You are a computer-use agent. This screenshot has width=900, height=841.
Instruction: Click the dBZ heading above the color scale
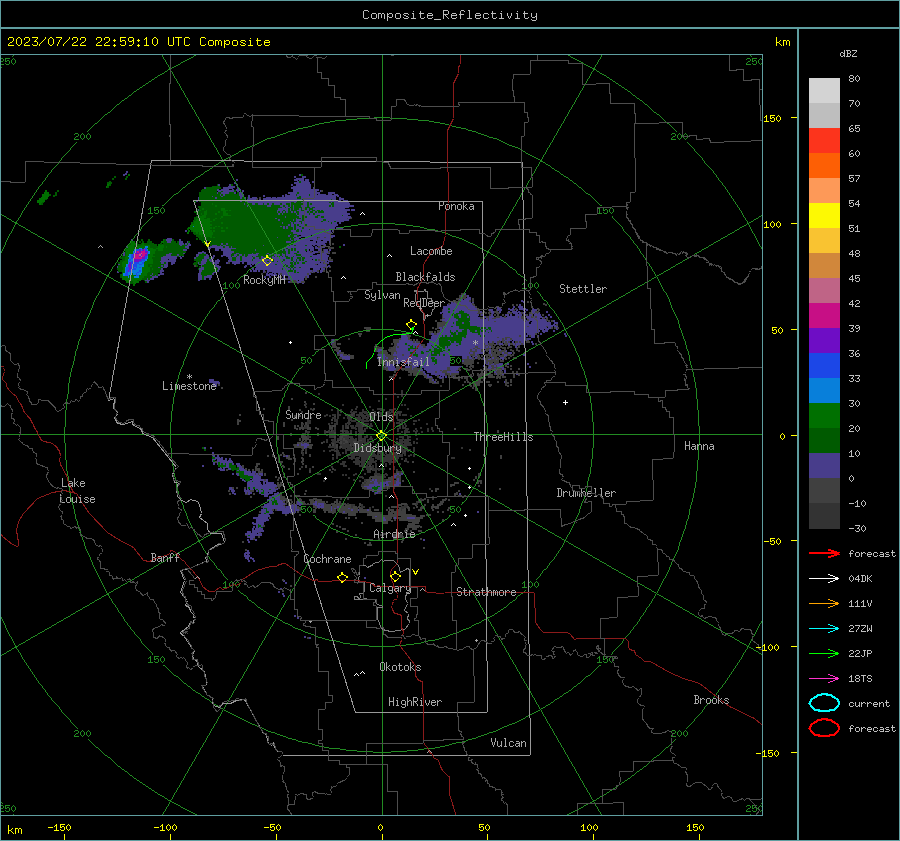[848, 53]
